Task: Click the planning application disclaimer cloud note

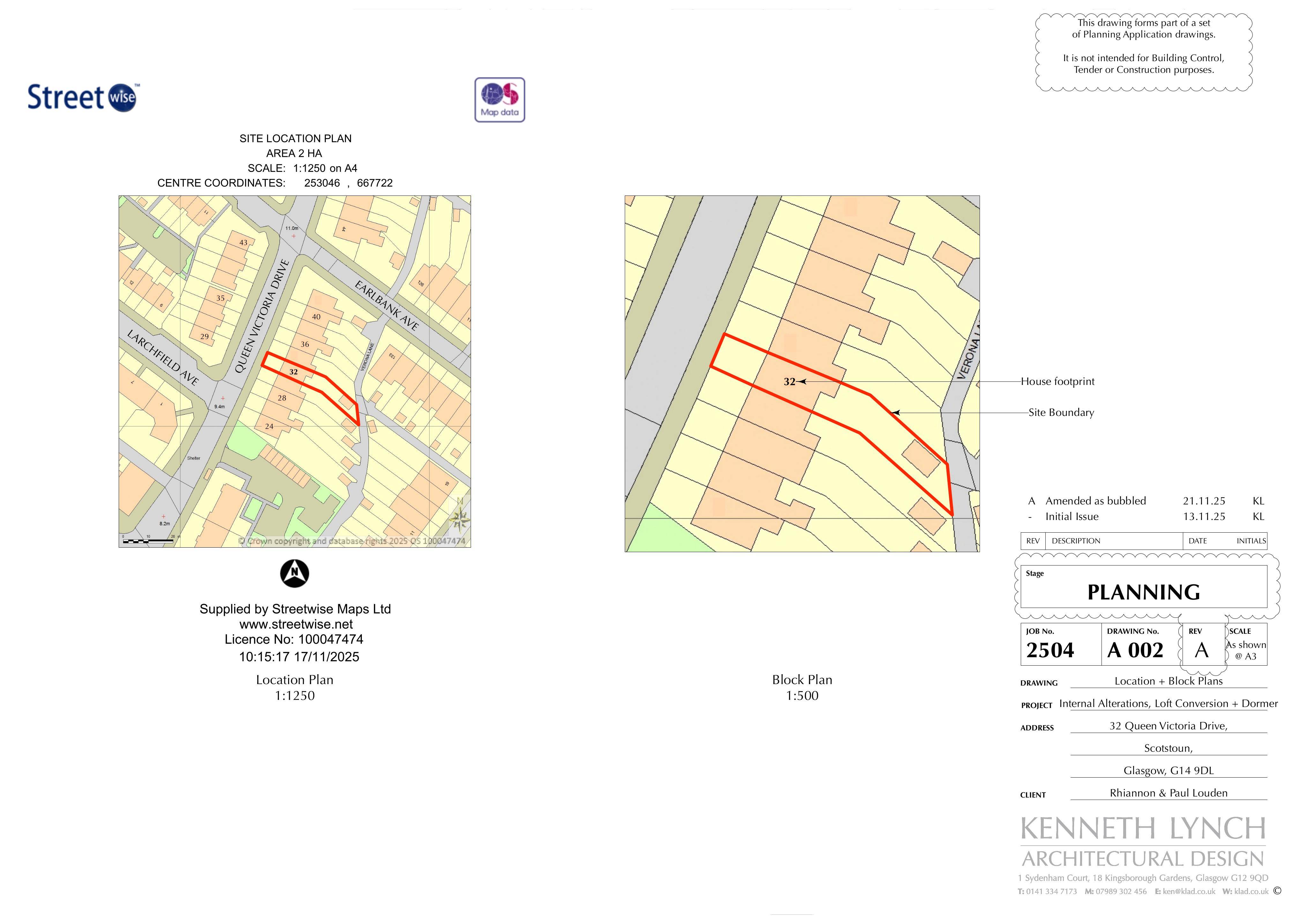Action: point(1144,52)
